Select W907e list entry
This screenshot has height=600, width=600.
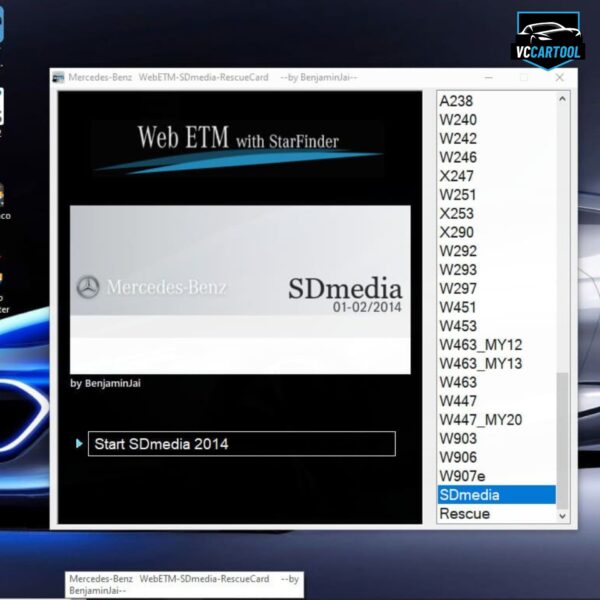(496, 476)
